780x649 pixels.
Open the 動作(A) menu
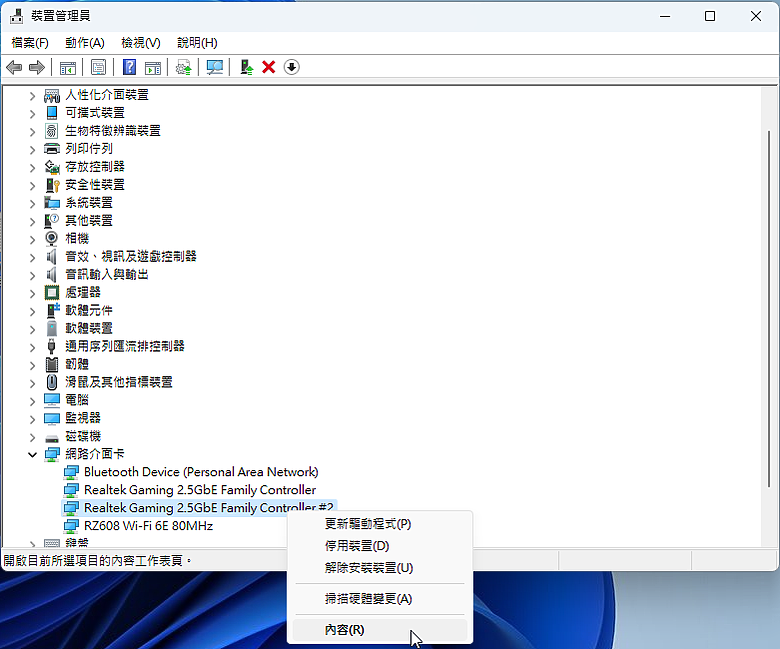85,43
